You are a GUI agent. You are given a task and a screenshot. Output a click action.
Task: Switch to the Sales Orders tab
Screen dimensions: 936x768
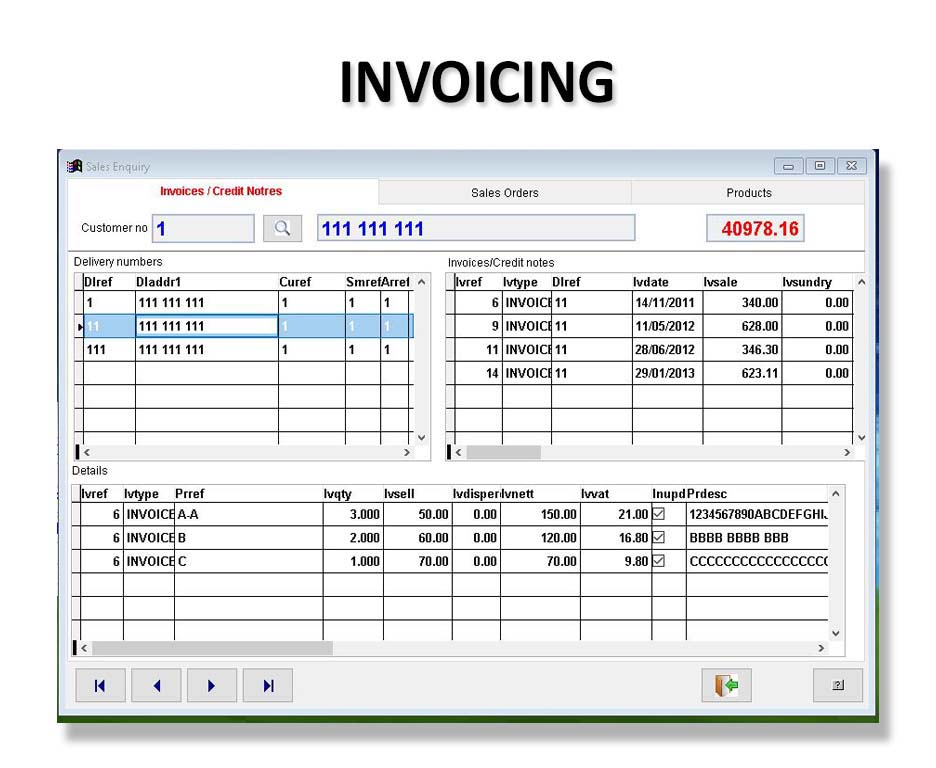(504, 193)
